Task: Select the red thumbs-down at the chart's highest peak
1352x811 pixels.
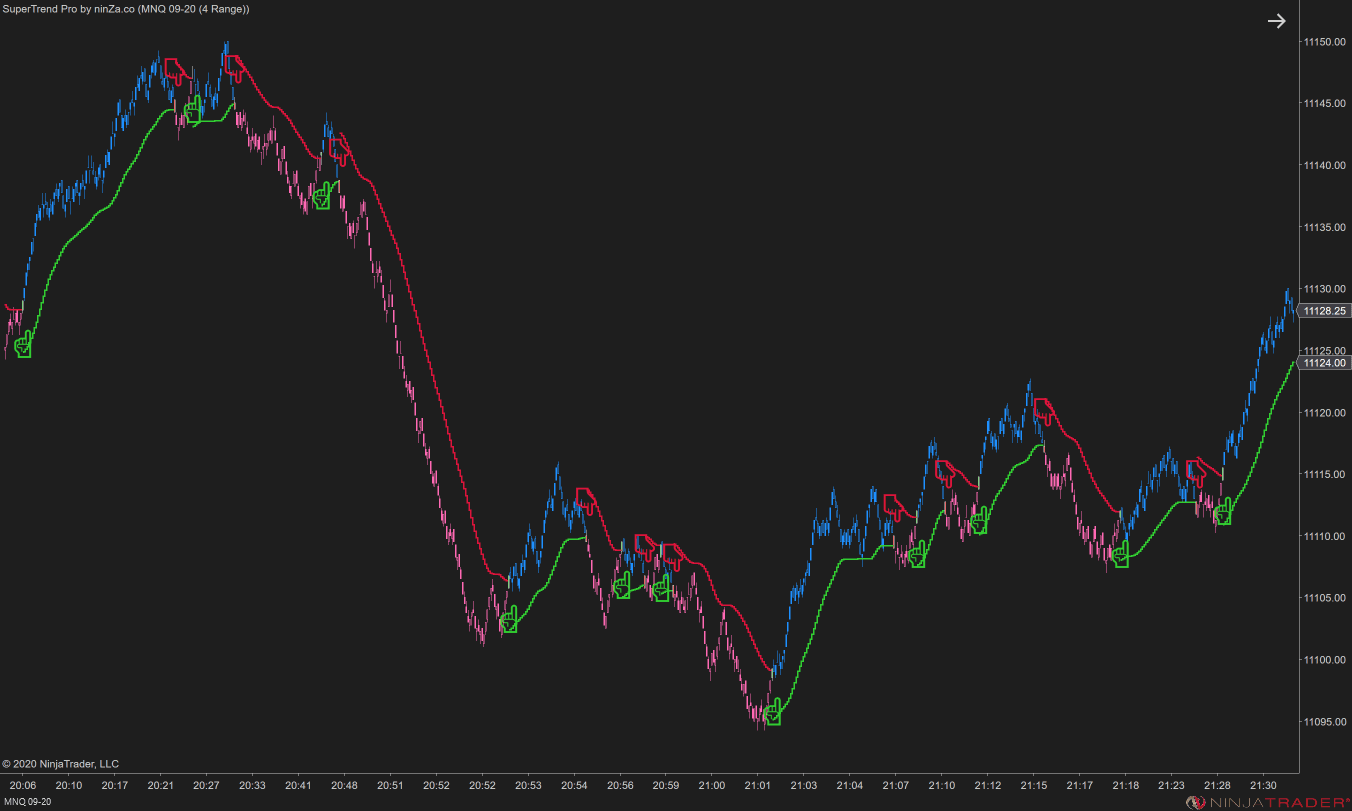Action: tap(235, 68)
